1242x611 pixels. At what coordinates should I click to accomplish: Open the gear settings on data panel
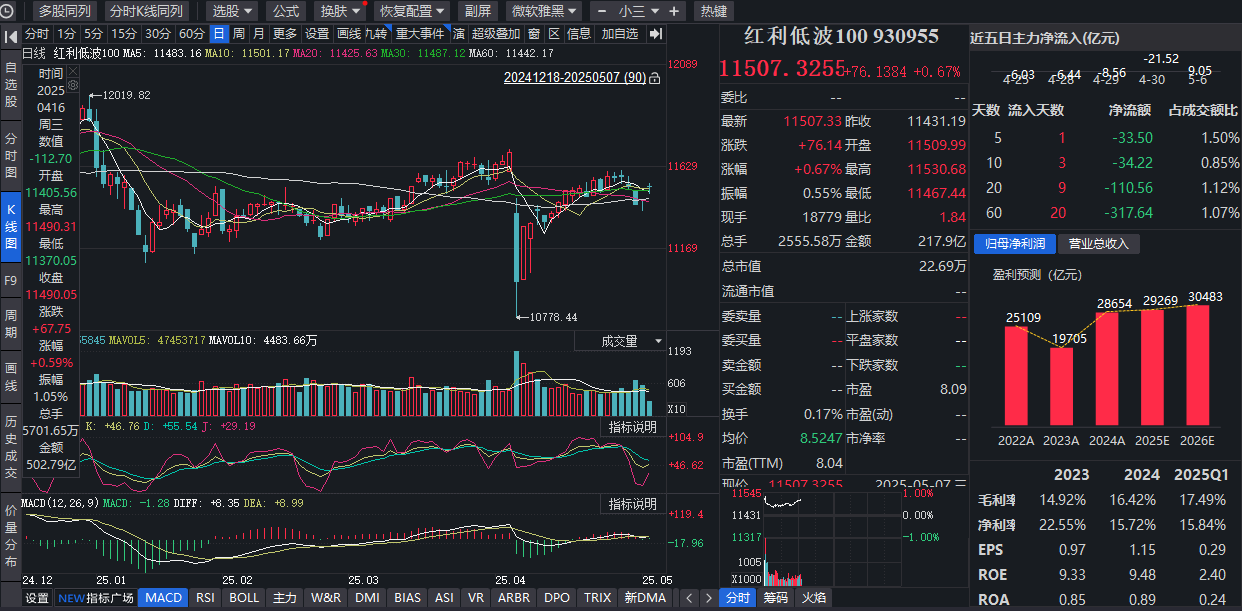coord(72,87)
